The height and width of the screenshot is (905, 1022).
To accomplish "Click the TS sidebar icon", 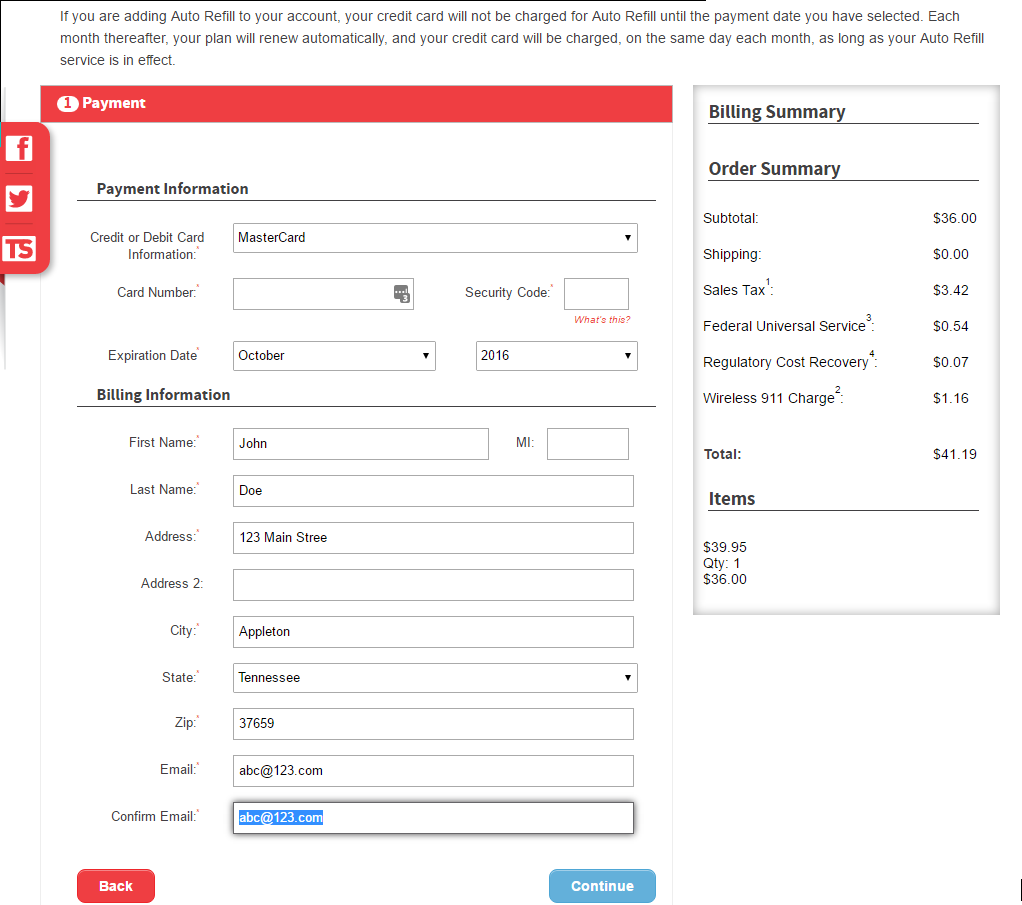I will [x=19, y=249].
